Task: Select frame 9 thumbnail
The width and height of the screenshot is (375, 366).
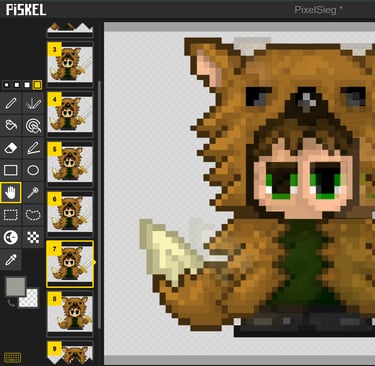Action: tap(70, 353)
